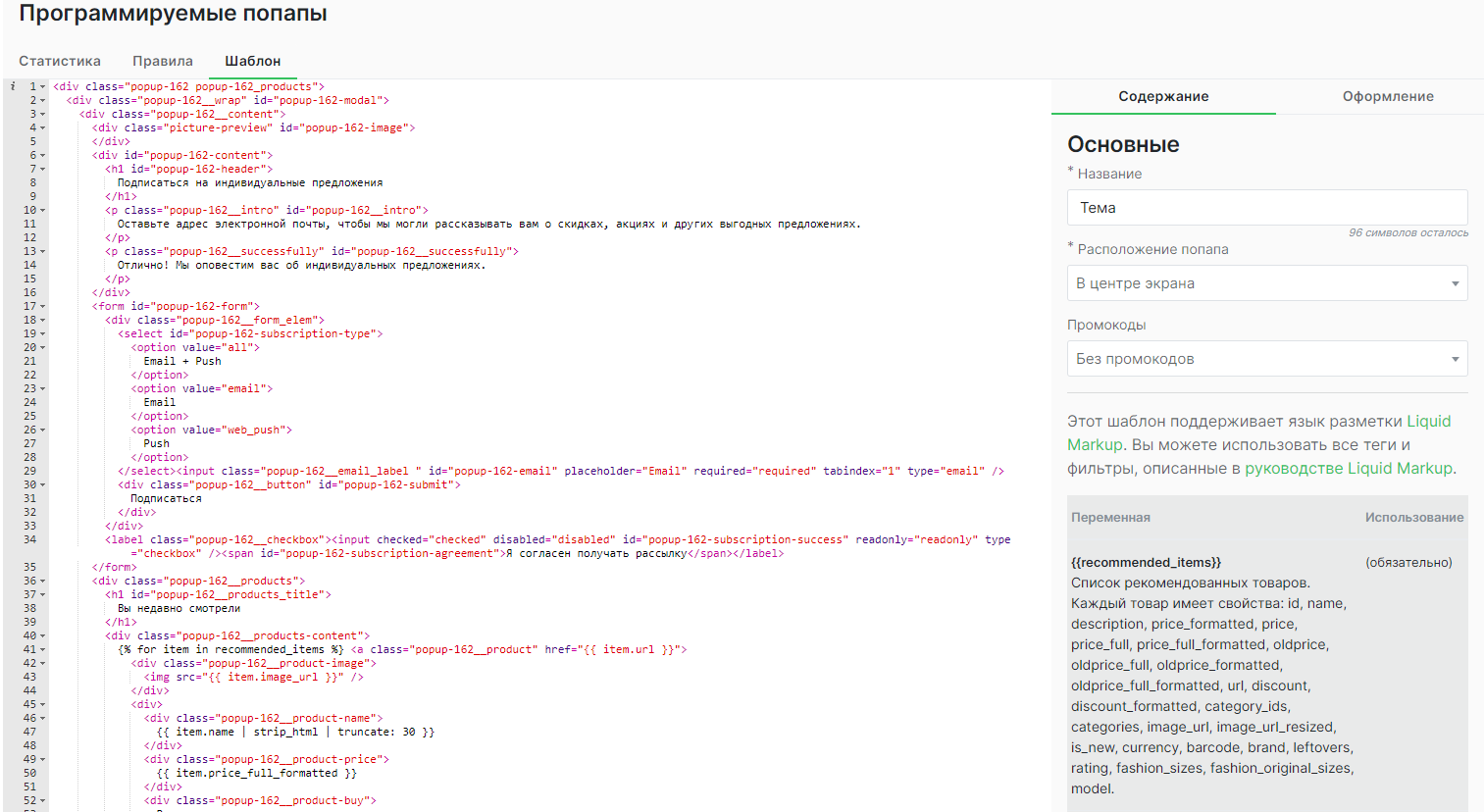The height and width of the screenshot is (812, 1484).
Task: Collapse the paragraph element on line 10
Action: (40, 209)
